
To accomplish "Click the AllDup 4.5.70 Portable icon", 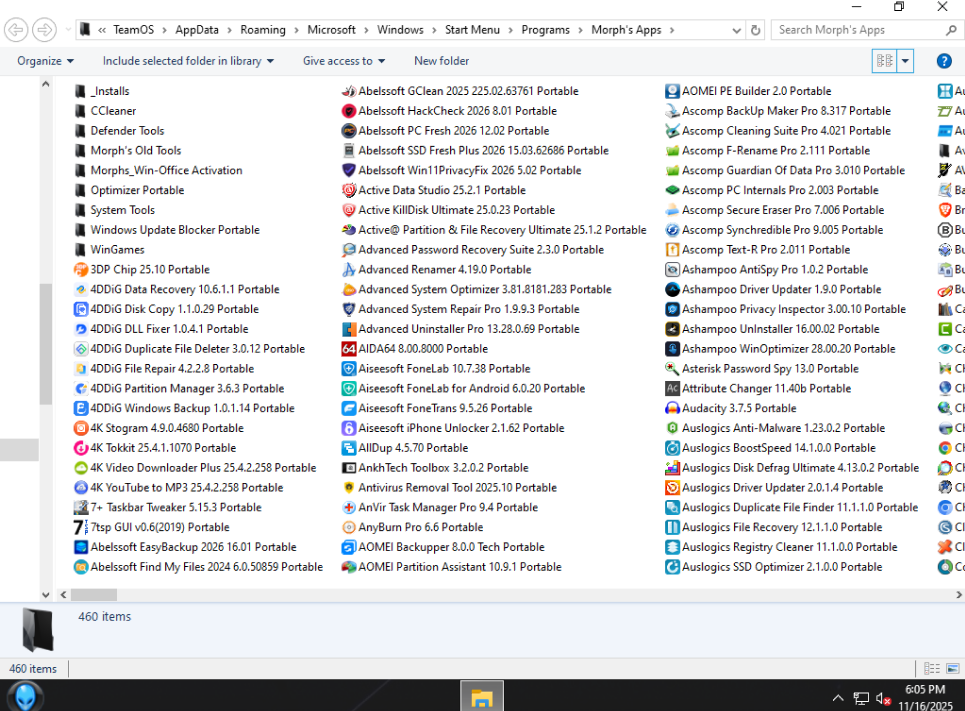I will click(349, 448).
